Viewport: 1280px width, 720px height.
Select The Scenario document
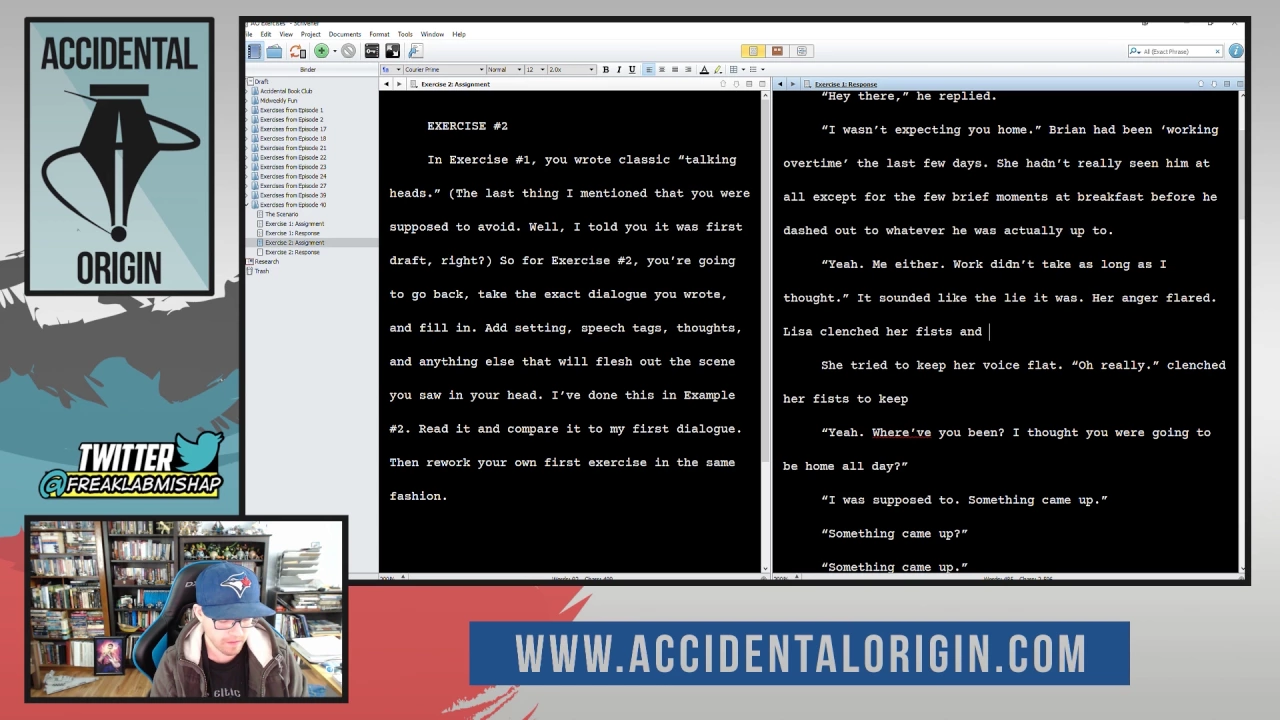[x=281, y=214]
